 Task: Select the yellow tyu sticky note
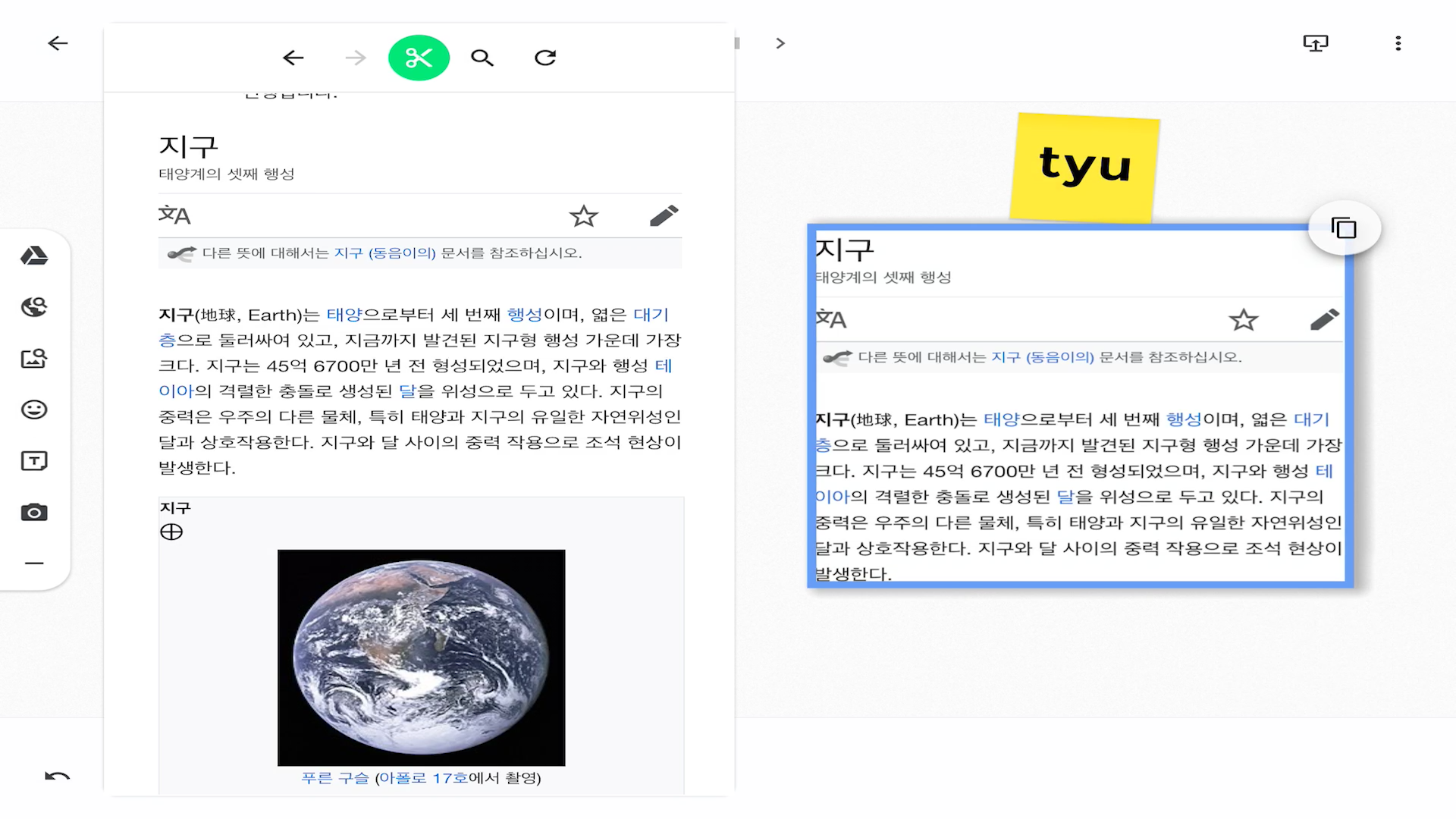1084,167
